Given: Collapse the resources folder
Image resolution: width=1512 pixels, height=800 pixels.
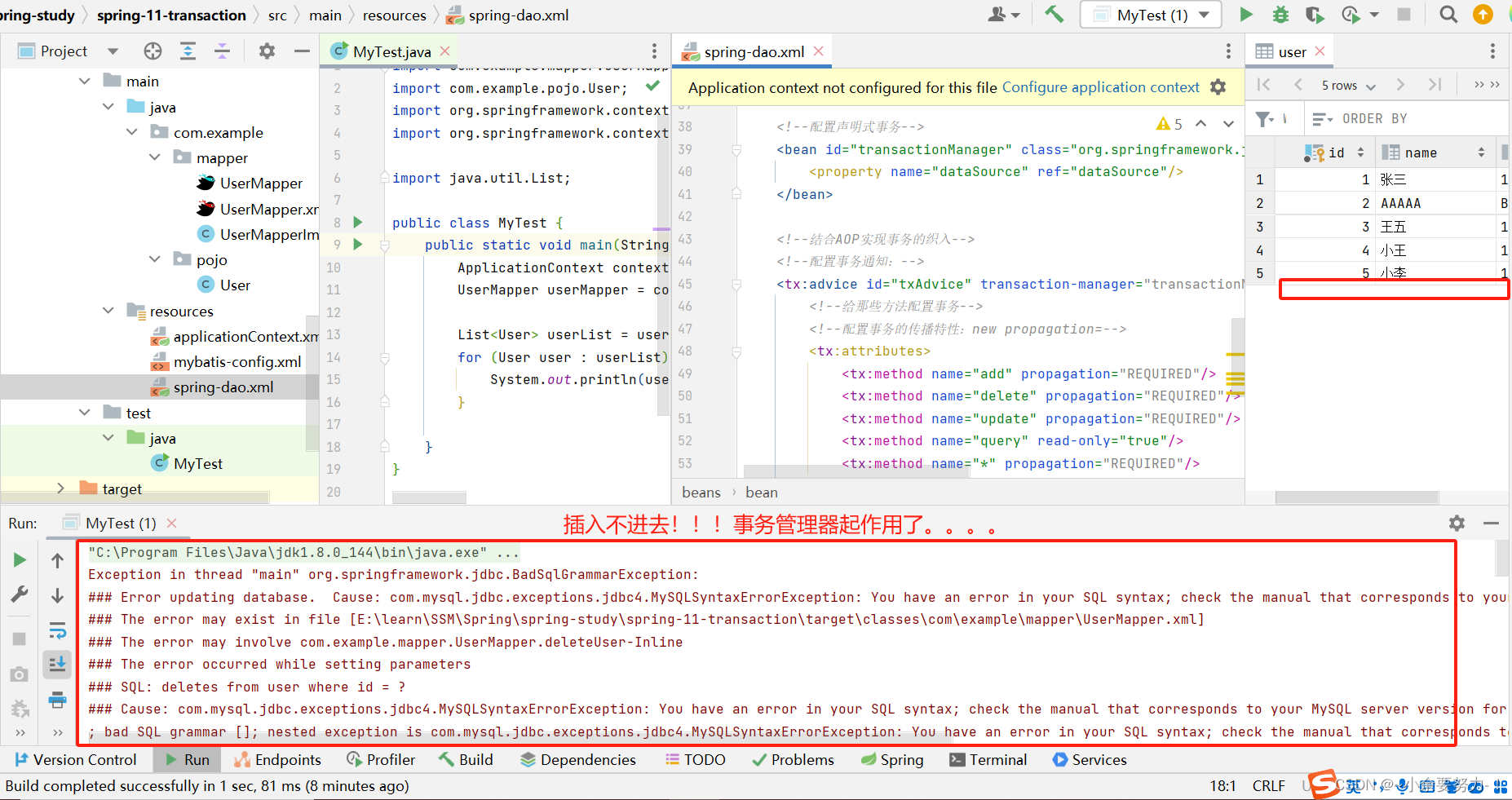Looking at the screenshot, I should [108, 311].
